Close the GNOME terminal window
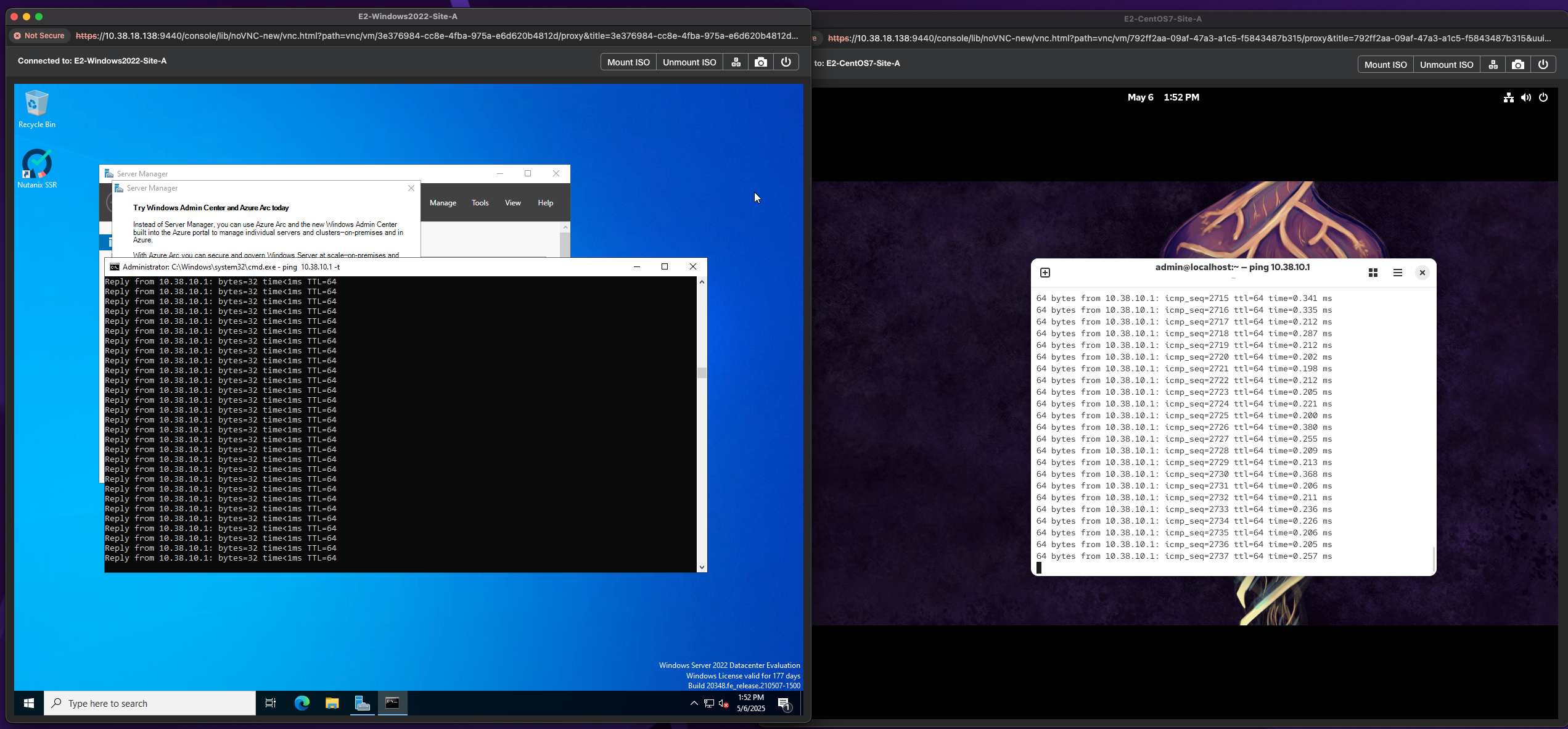The height and width of the screenshot is (729, 1568). 1422,273
